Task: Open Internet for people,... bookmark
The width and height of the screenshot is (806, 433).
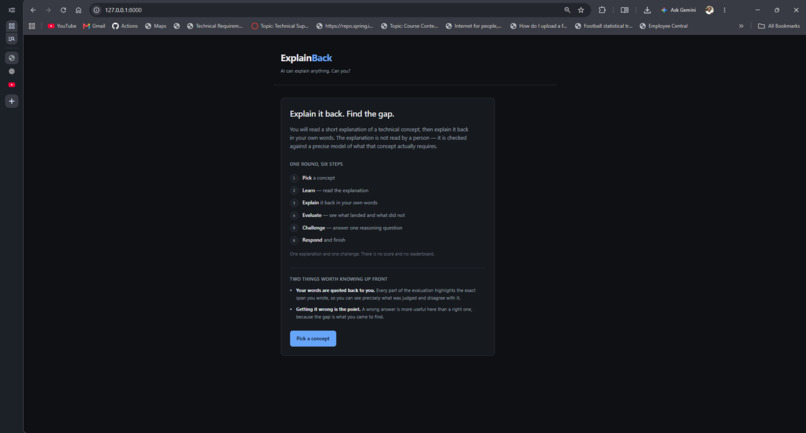Action: (x=473, y=26)
